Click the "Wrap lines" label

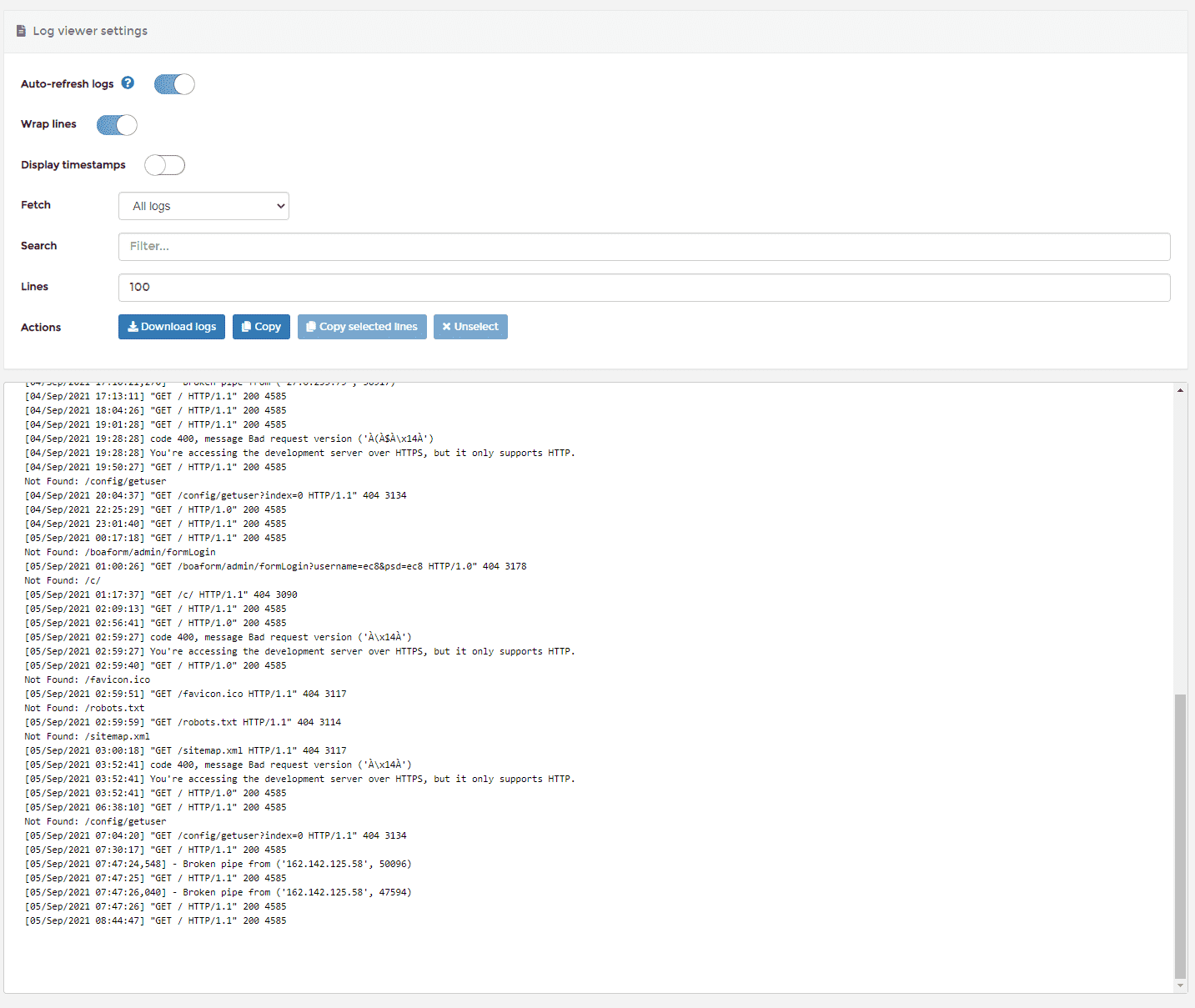point(48,124)
